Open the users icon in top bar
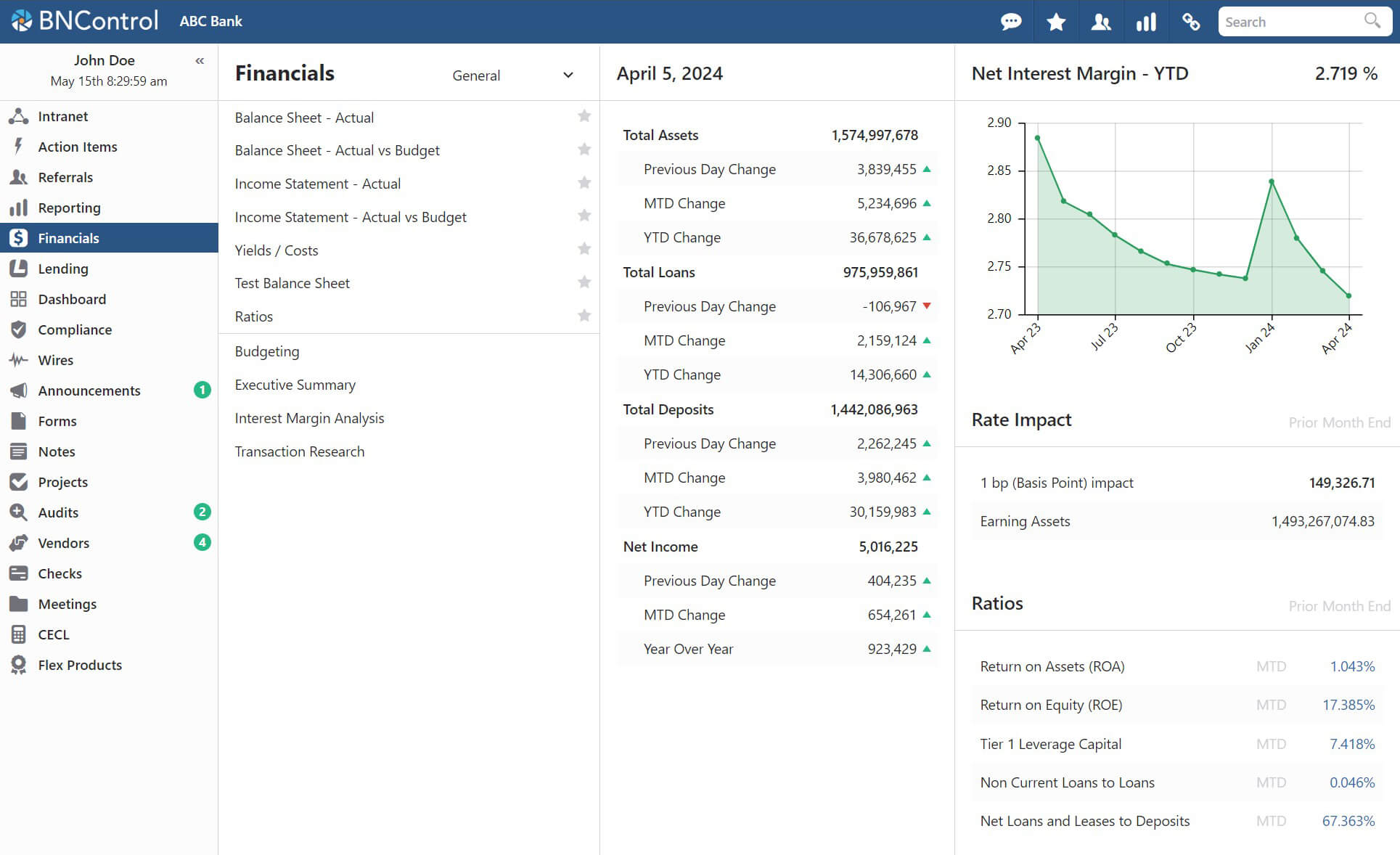 coord(1101,22)
